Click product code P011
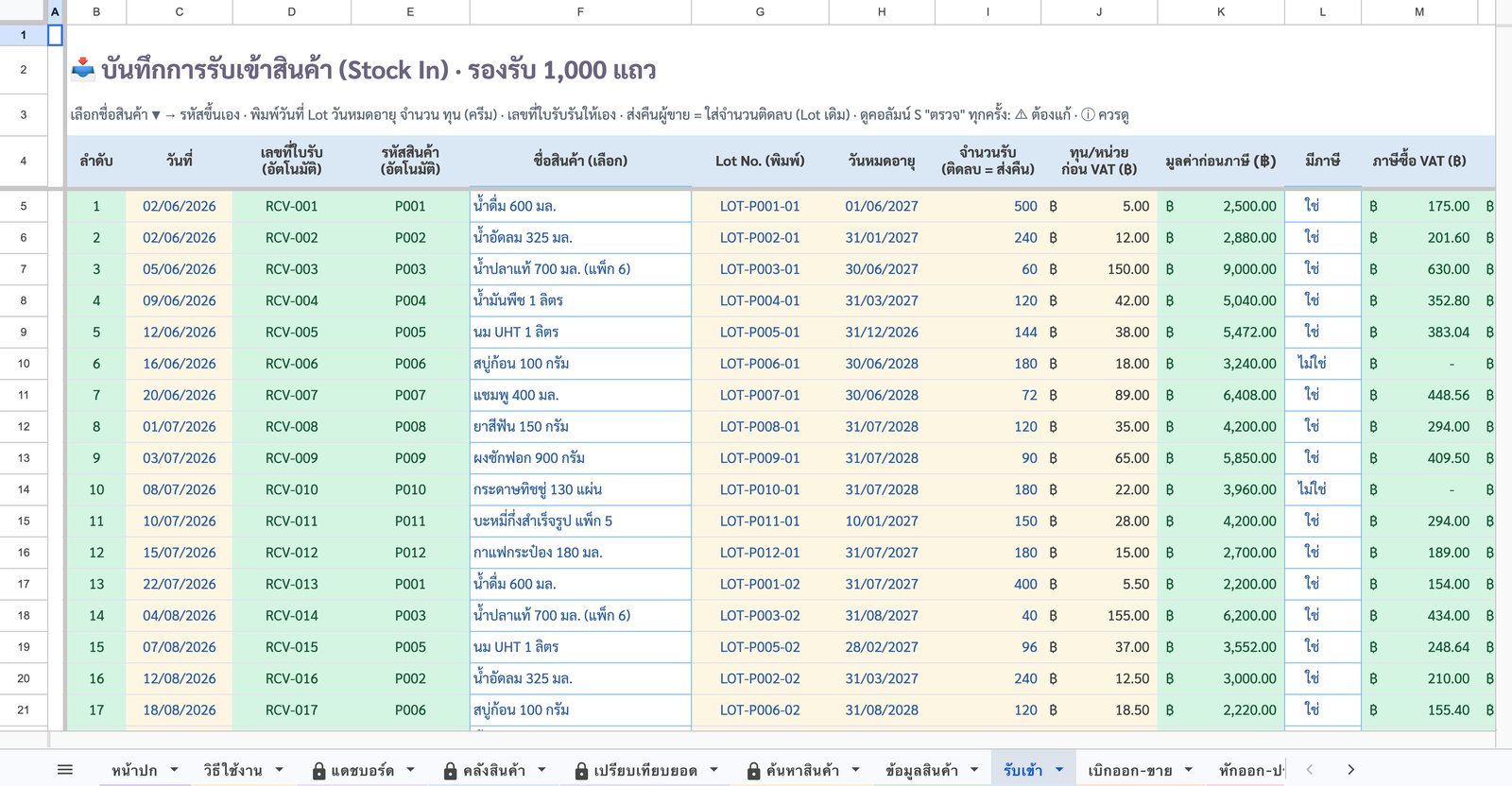This screenshot has width=1512, height=786. [410, 521]
